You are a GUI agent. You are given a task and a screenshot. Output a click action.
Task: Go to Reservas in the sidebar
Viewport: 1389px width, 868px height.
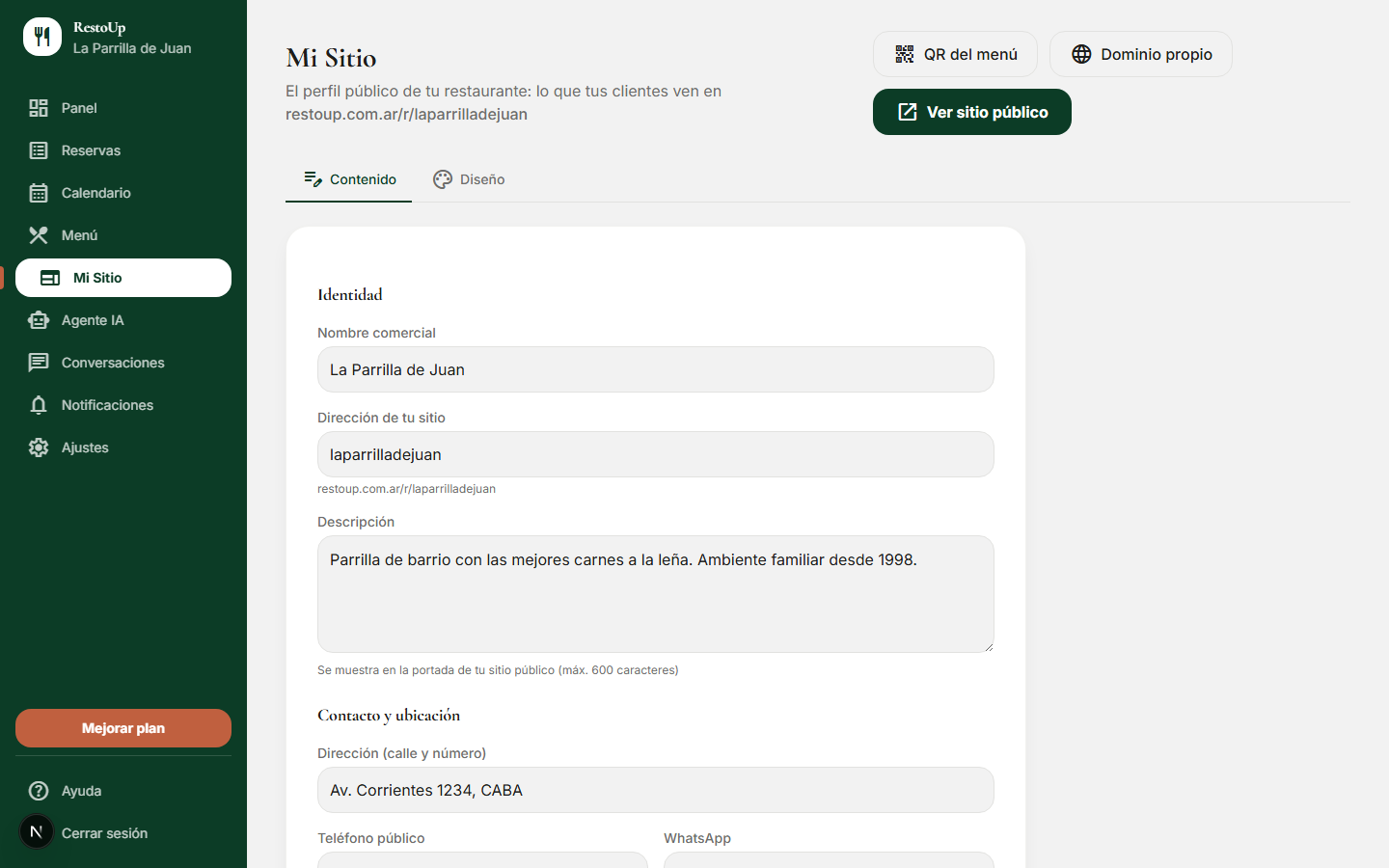pyautogui.click(x=123, y=150)
